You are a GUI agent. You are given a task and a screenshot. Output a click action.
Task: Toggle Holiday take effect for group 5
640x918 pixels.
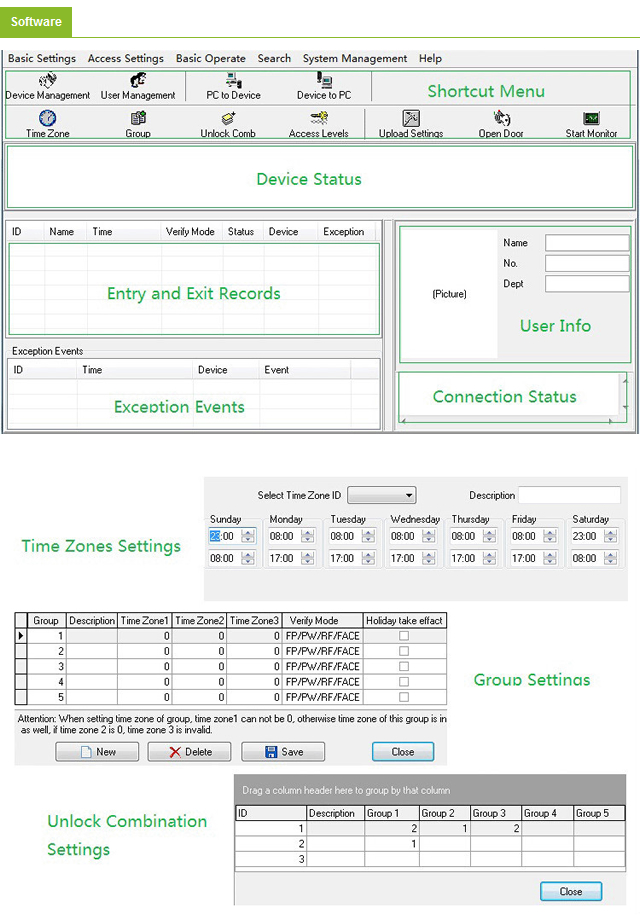pyautogui.click(x=404, y=697)
